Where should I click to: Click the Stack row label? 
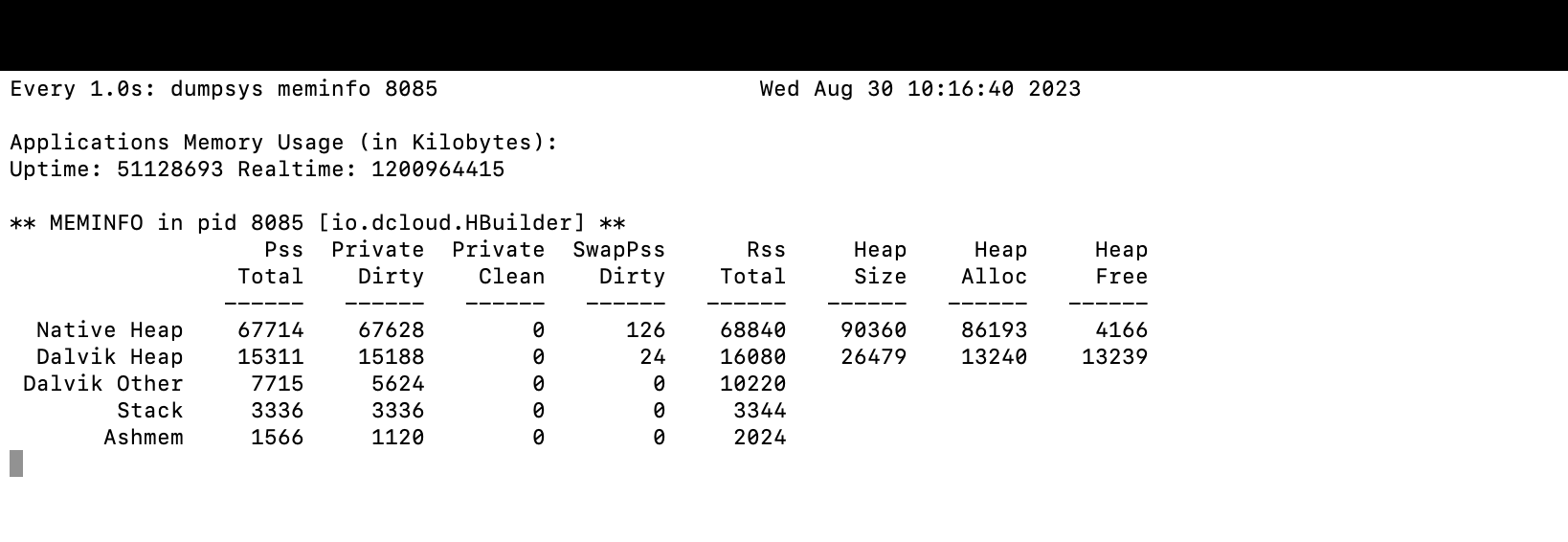[x=149, y=411]
